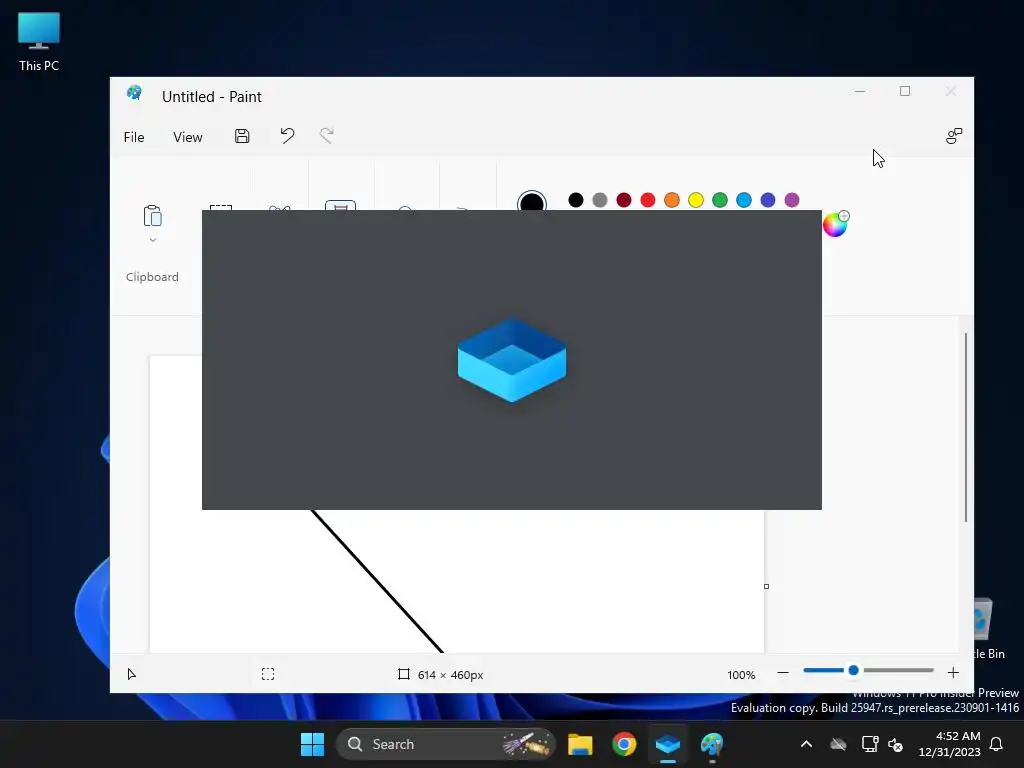1024x768 pixels.
Task: Open the This PC desktop icon
Action: pos(39,41)
